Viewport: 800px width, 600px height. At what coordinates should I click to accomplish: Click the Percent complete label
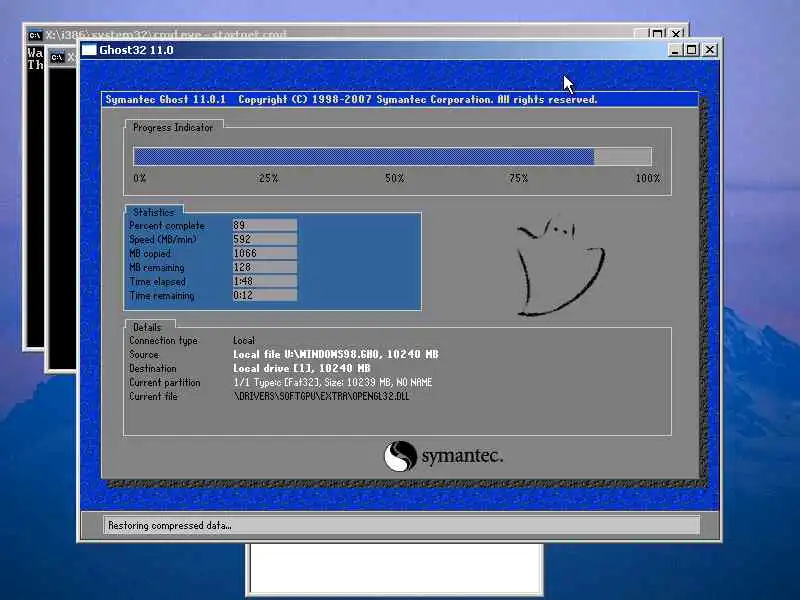[x=167, y=226]
